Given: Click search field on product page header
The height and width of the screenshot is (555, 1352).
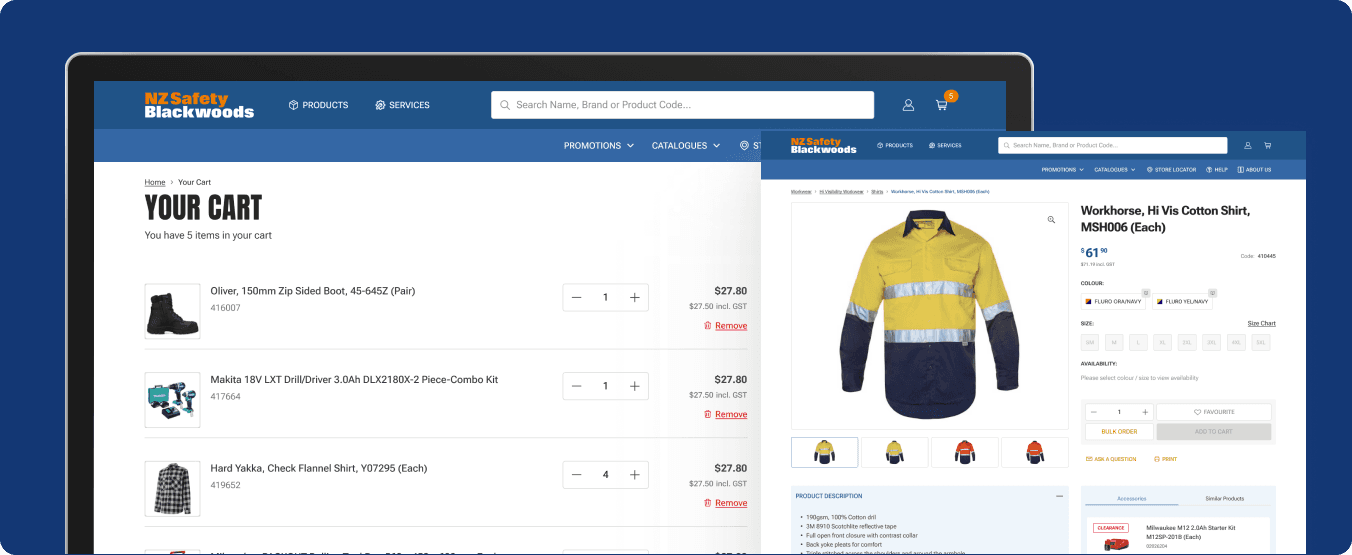Looking at the screenshot, I should click(1112, 145).
